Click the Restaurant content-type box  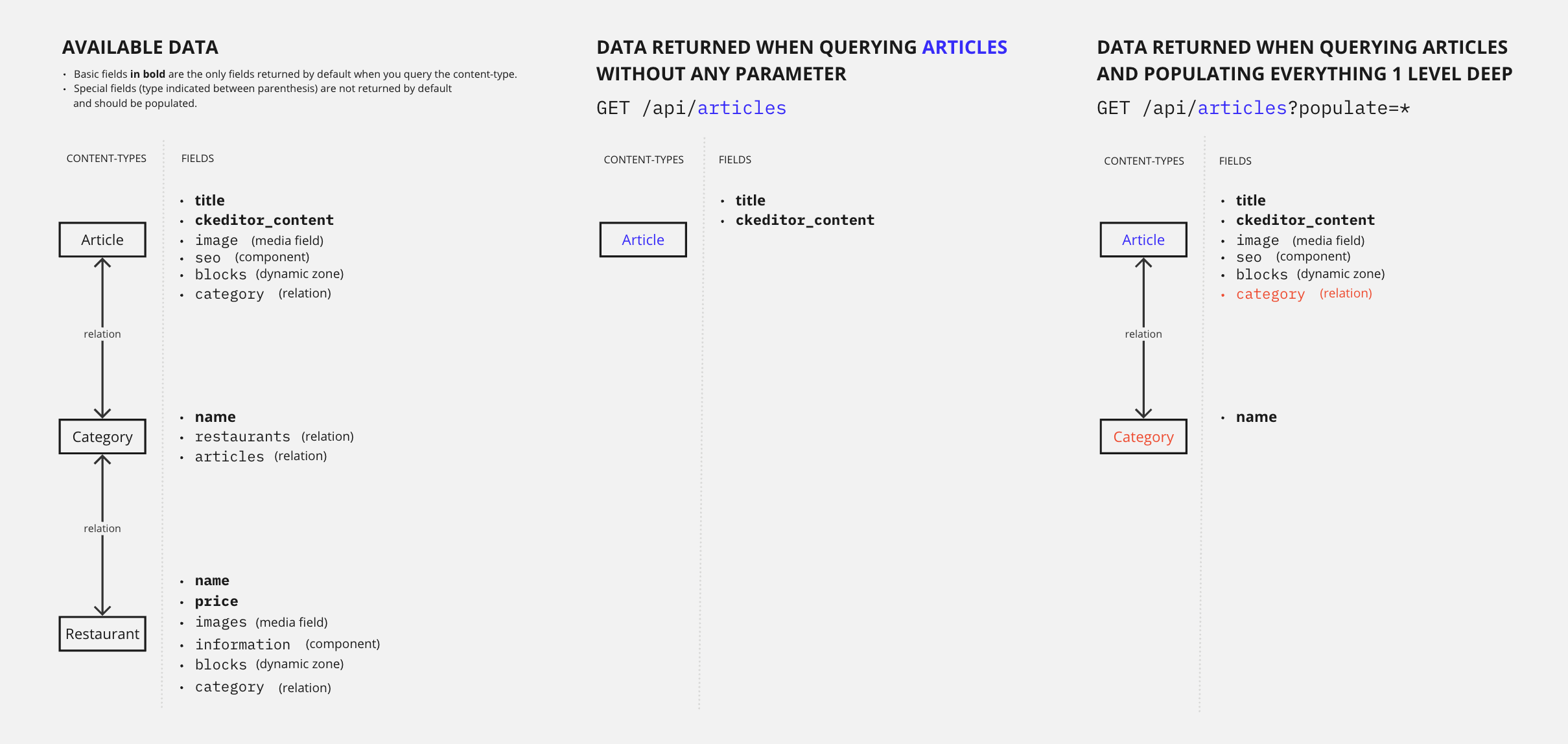pos(102,634)
